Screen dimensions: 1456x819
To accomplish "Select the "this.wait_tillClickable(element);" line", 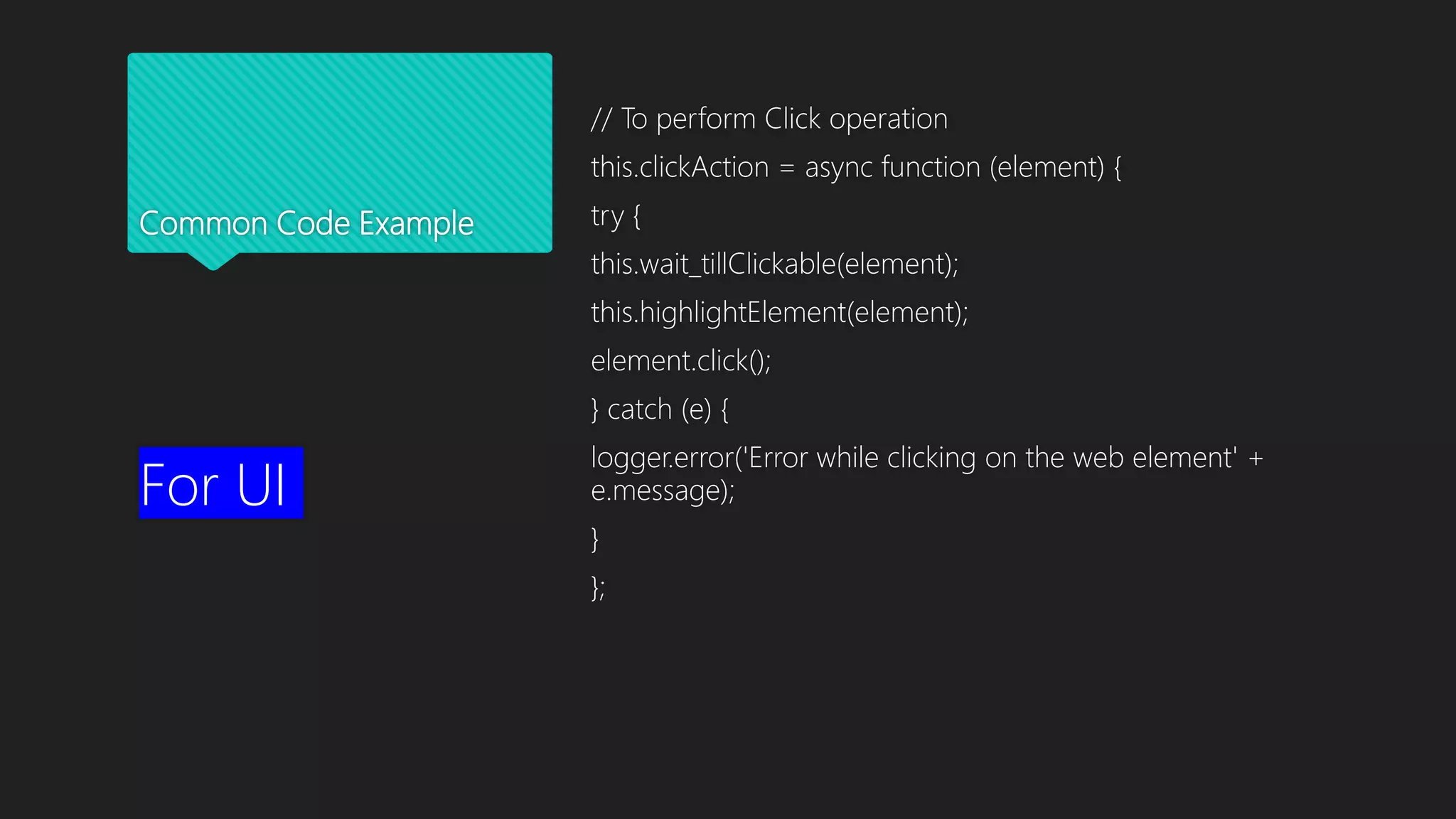I will (774, 264).
